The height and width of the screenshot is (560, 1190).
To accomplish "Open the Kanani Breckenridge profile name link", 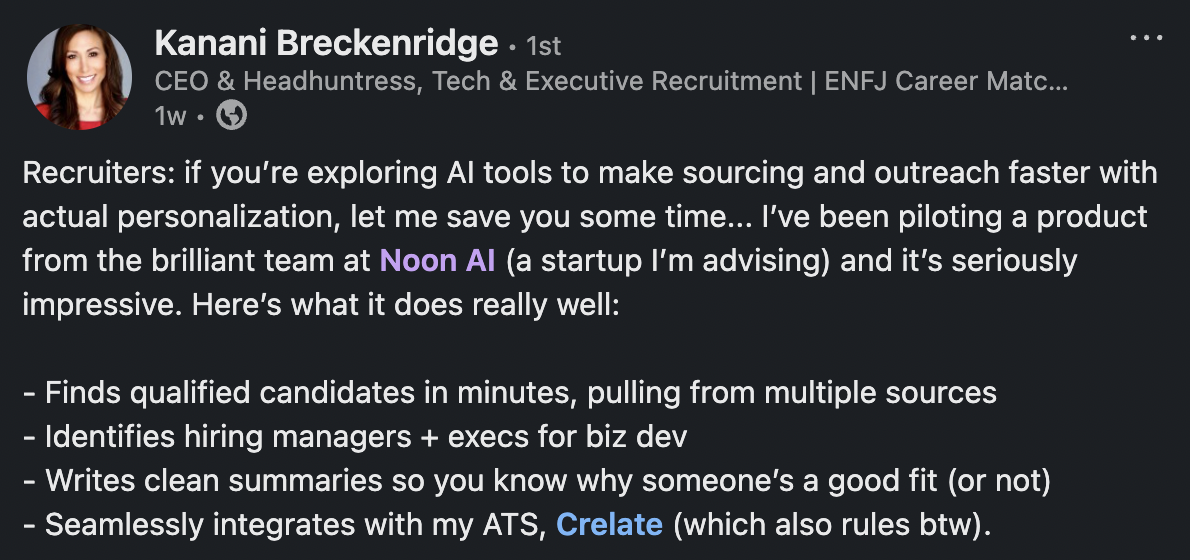I will pos(326,43).
